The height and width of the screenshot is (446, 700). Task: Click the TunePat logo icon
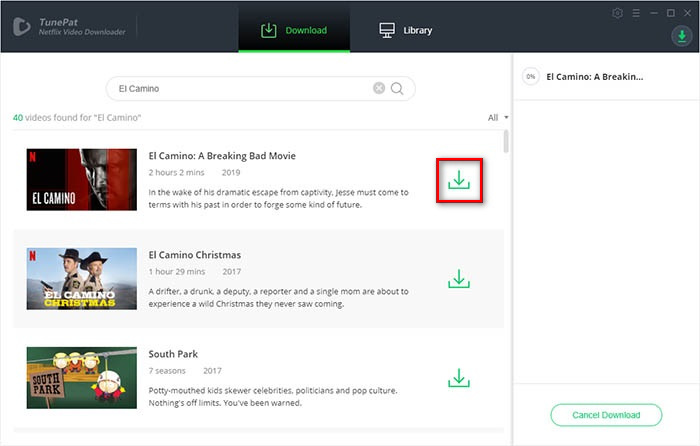pos(21,27)
